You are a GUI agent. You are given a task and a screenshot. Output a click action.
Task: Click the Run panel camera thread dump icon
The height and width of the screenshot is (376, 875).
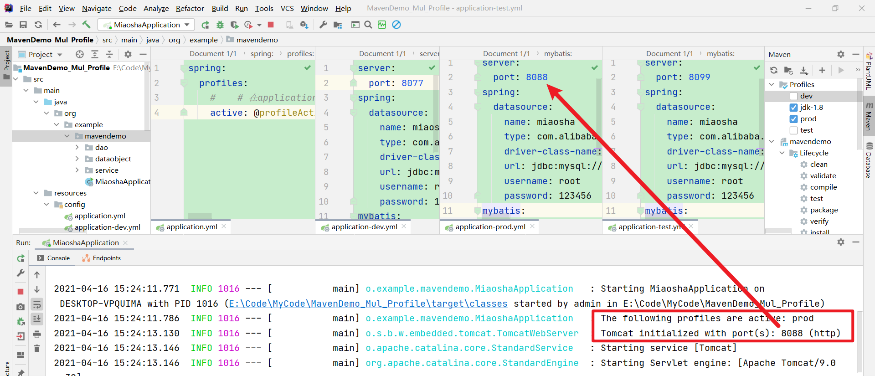21,307
